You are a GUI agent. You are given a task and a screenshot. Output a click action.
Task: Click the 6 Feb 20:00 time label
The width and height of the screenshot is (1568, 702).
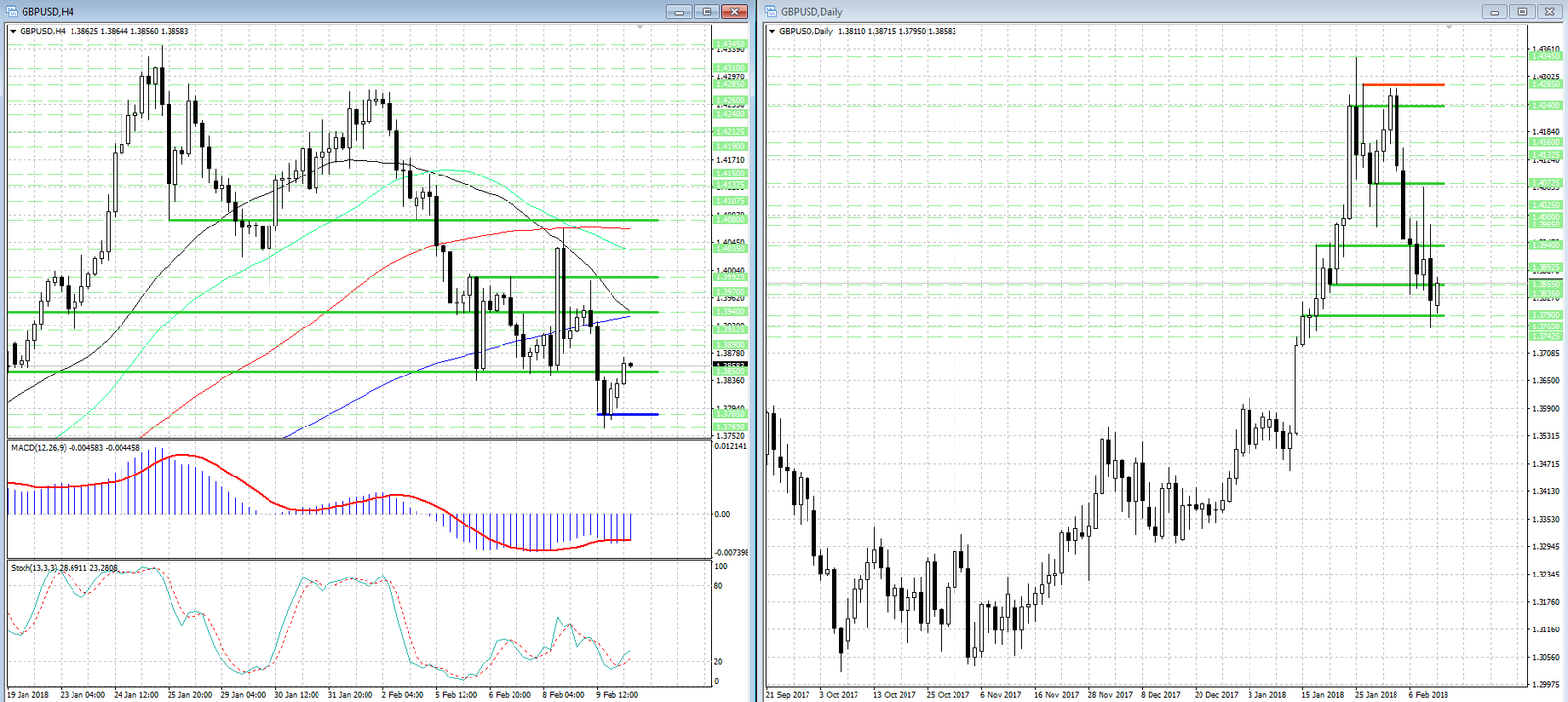point(511,694)
